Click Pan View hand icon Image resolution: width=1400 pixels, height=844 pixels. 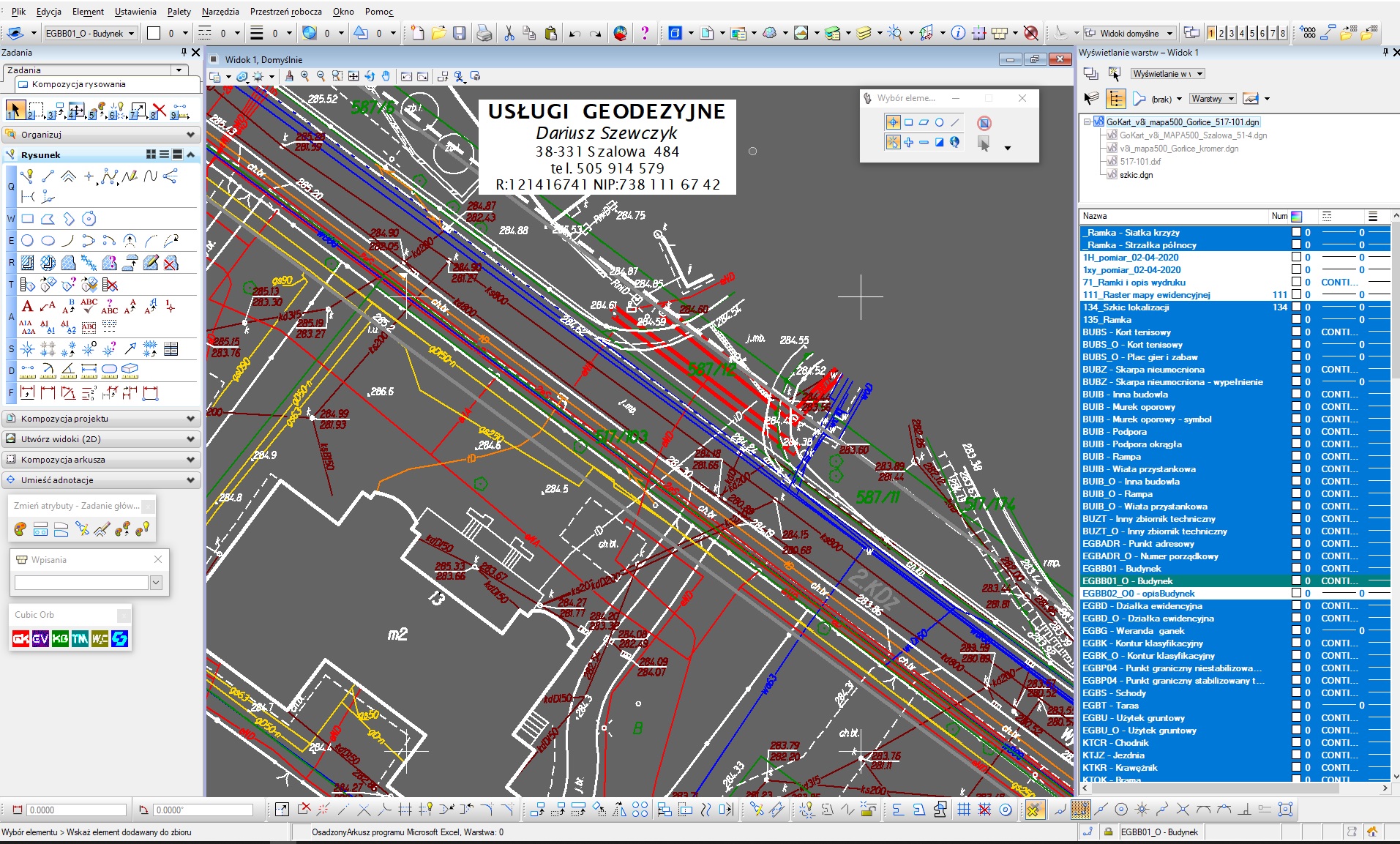click(x=386, y=76)
